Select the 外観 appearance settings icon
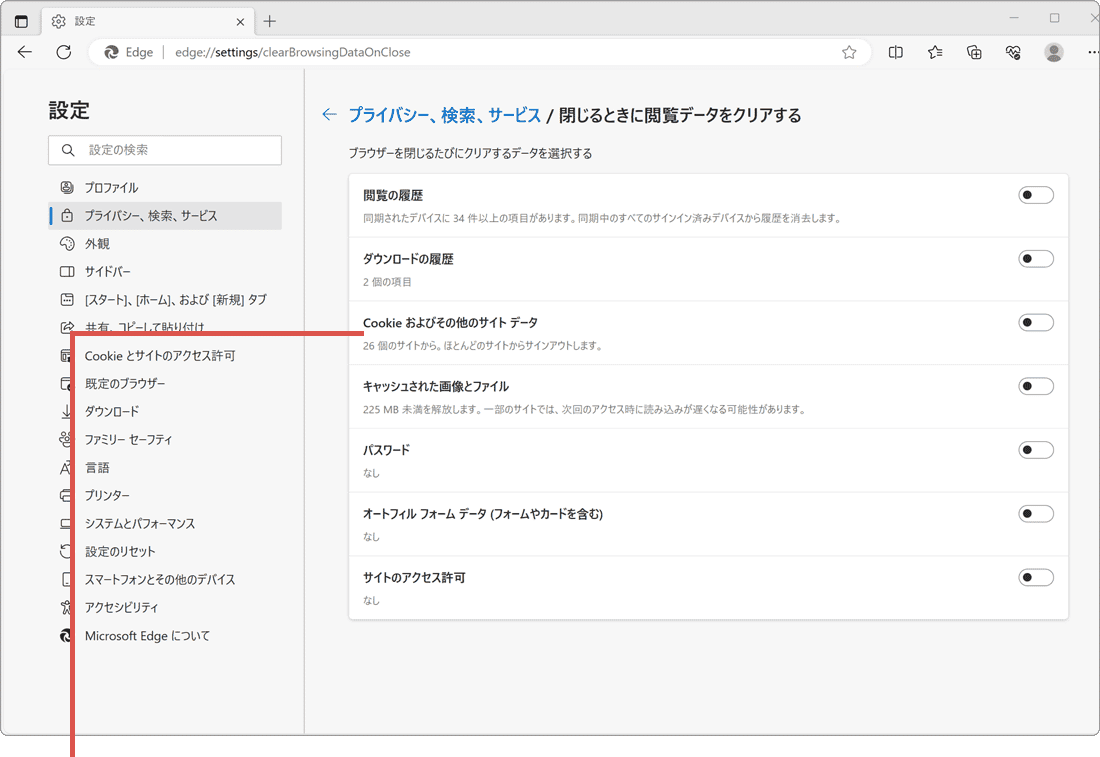This screenshot has height=757, width=1100. click(x=66, y=243)
